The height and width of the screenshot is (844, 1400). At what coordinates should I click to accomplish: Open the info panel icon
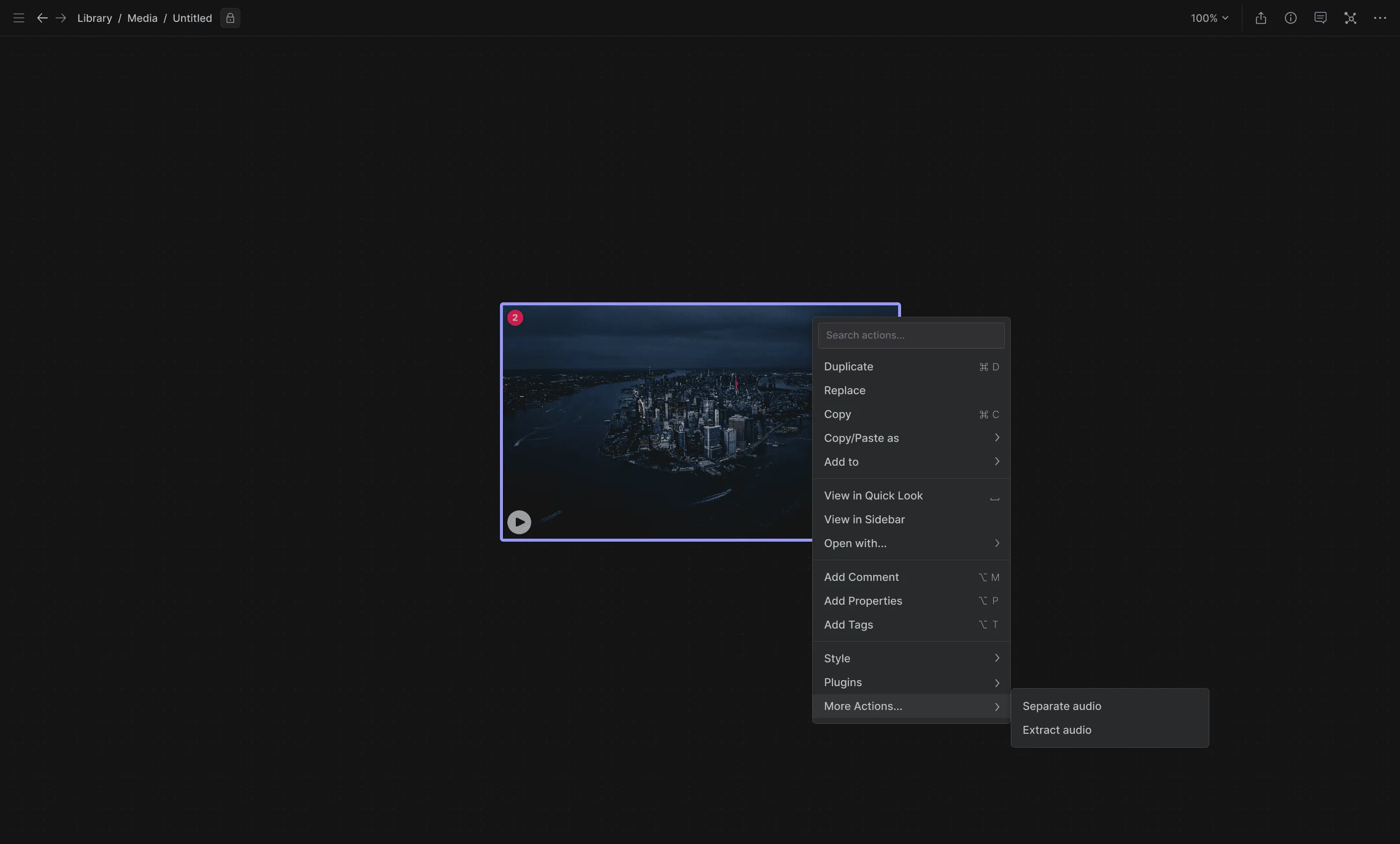(1290, 18)
